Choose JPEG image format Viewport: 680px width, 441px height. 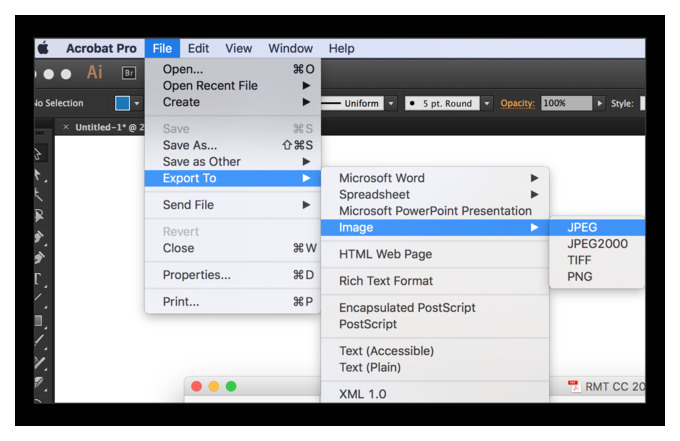(x=597, y=228)
